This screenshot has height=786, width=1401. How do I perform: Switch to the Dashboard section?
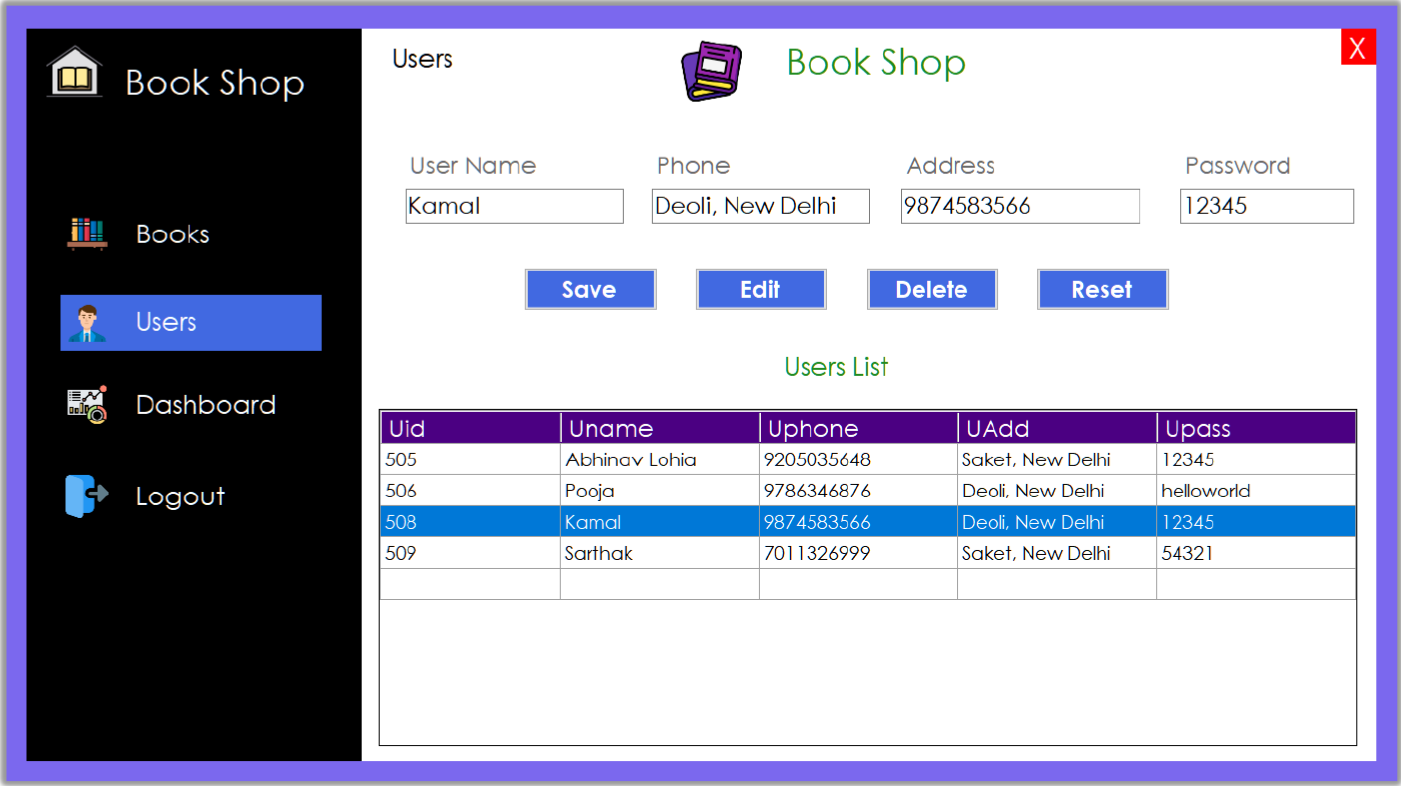(x=205, y=404)
